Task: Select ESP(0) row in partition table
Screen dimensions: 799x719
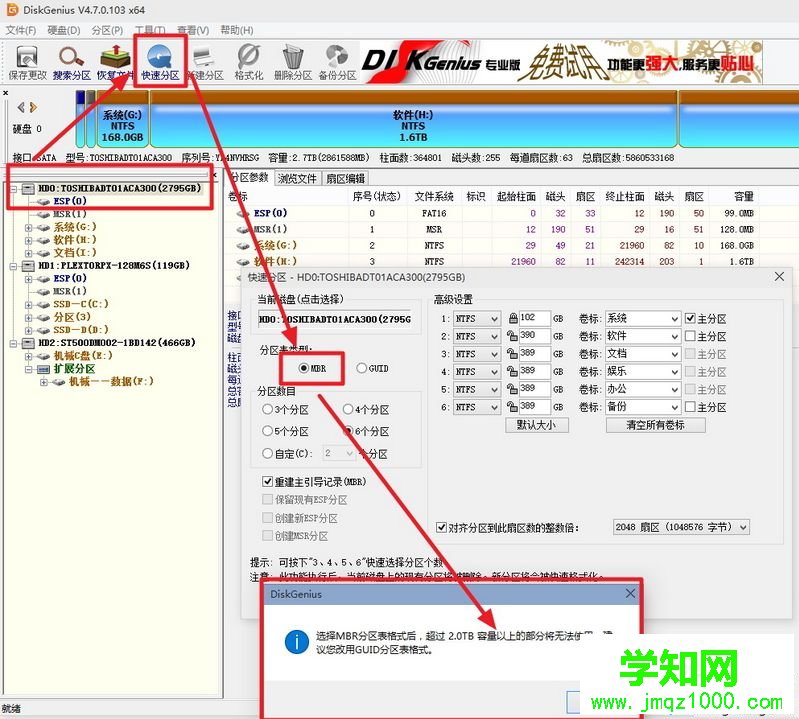Action: [494, 213]
